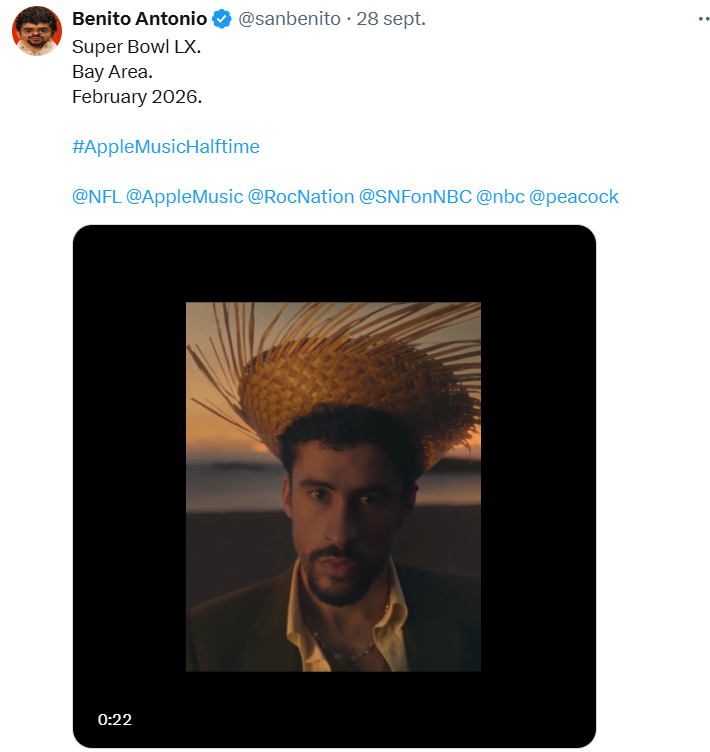This screenshot has width=710, height=752.
Task: Click the Benito Antonio display name
Action: [x=140, y=19]
